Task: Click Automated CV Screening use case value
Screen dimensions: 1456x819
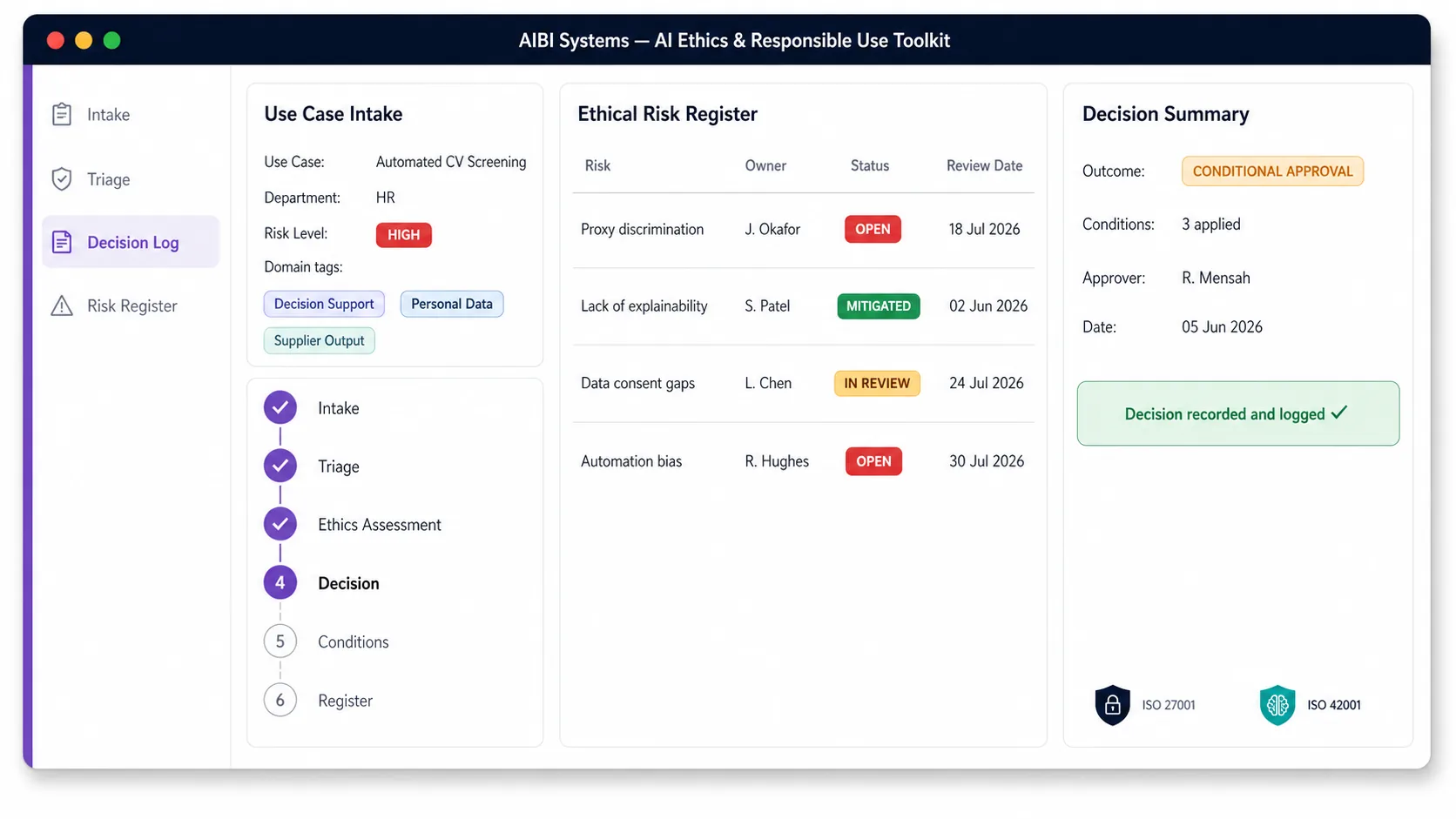Action: 451,162
